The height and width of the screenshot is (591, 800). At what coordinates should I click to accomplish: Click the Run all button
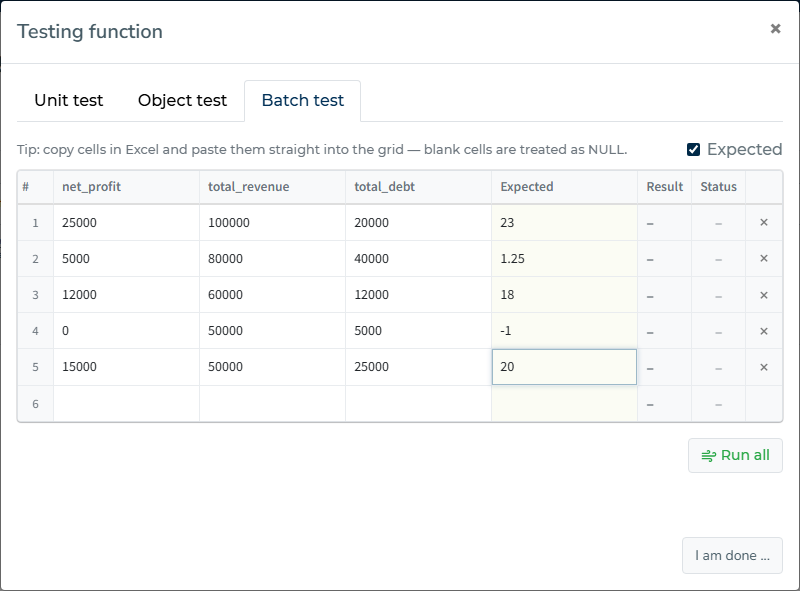click(x=735, y=455)
